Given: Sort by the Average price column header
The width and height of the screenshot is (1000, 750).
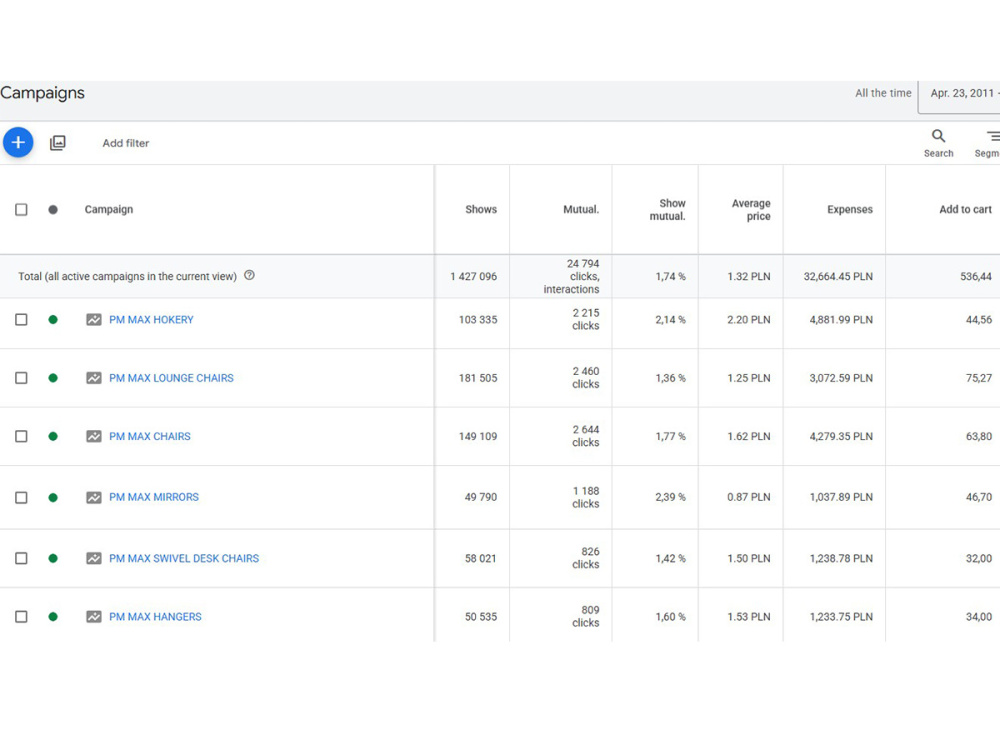Looking at the screenshot, I should pos(751,210).
